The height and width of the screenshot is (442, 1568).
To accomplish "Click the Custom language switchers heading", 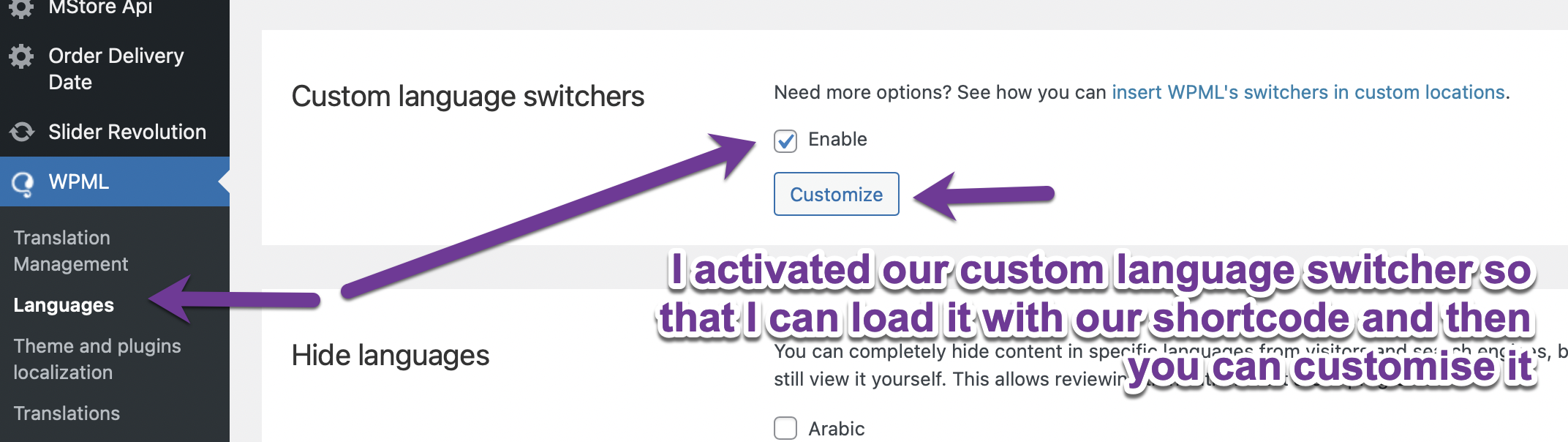I will [468, 97].
